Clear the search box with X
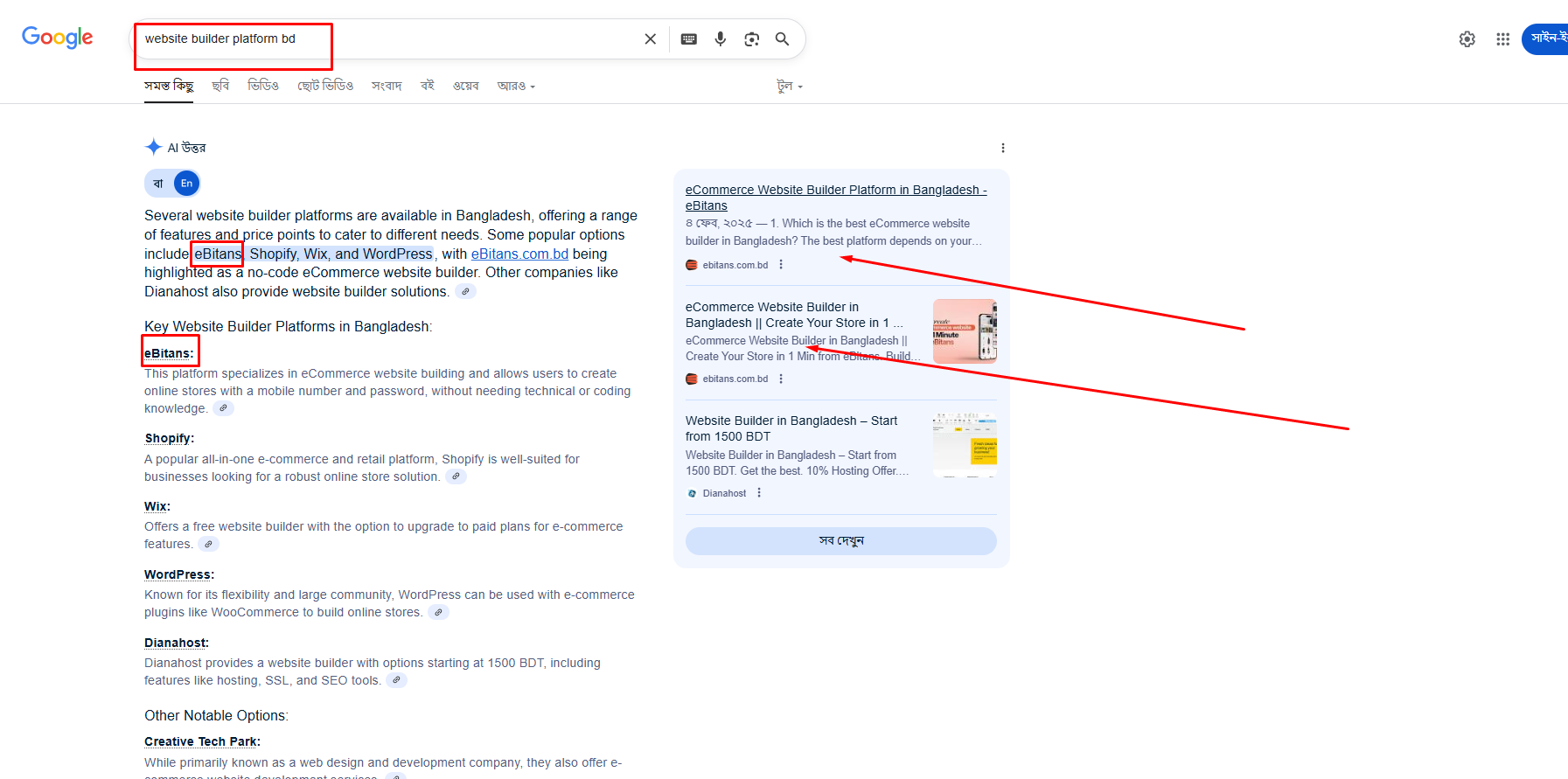The image size is (1568, 779). click(x=650, y=39)
